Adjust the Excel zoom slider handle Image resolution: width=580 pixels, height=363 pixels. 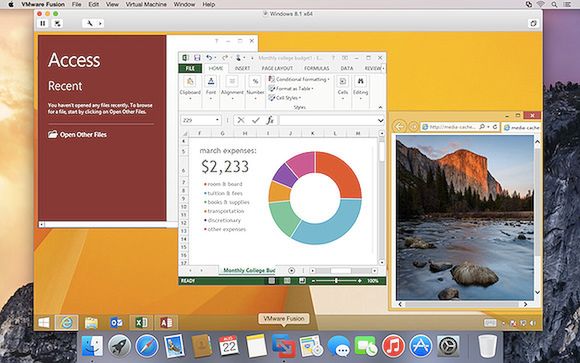[x=336, y=281]
